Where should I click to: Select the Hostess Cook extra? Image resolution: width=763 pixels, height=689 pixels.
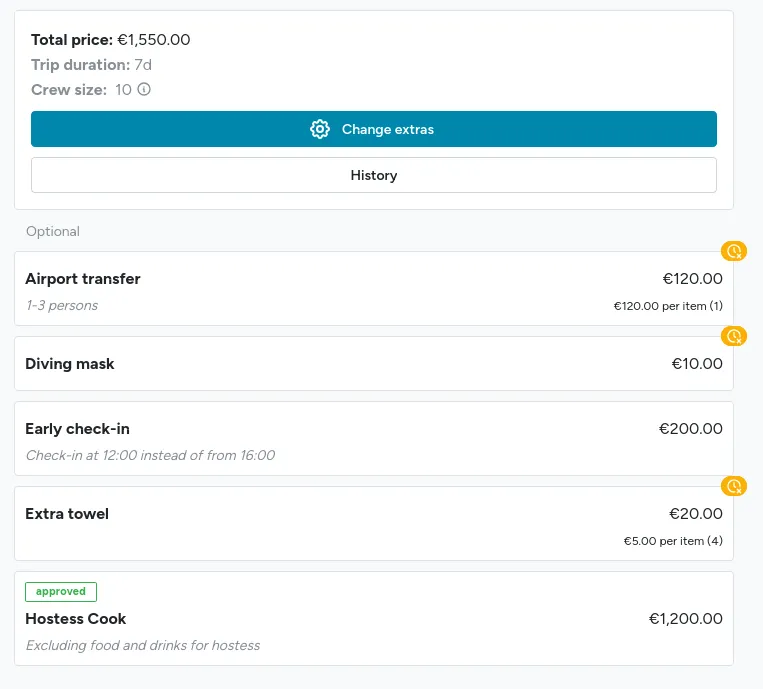click(x=374, y=618)
